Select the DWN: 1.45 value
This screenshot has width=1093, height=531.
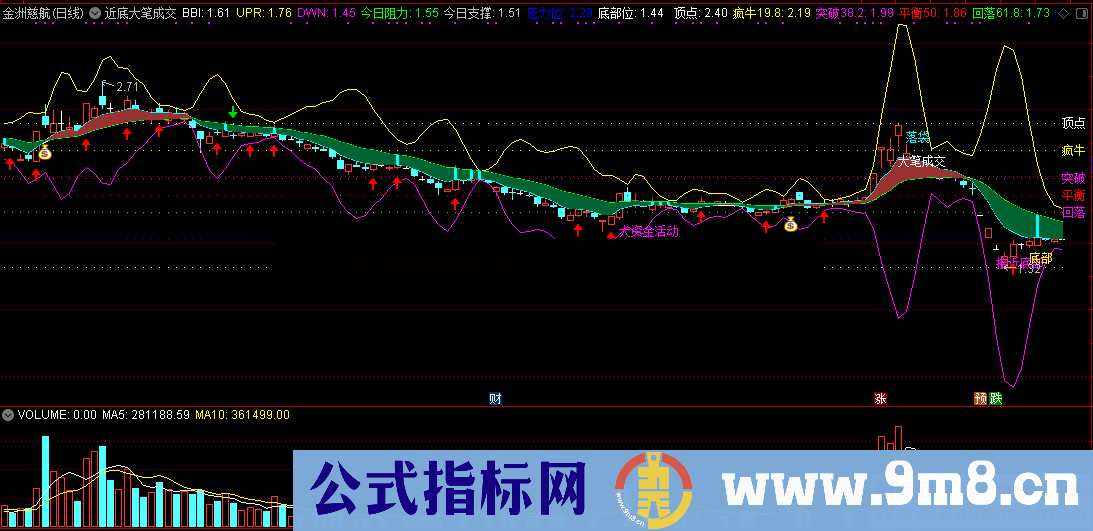click(x=326, y=13)
